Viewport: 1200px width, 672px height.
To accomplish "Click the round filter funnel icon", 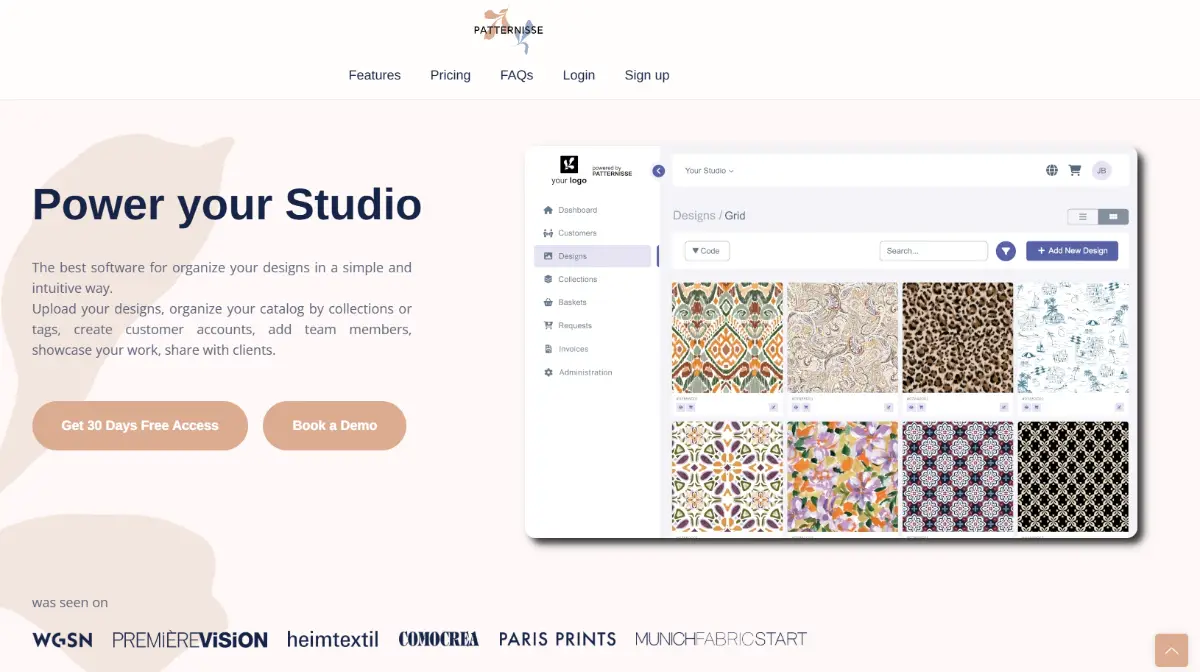I will [x=1006, y=251].
